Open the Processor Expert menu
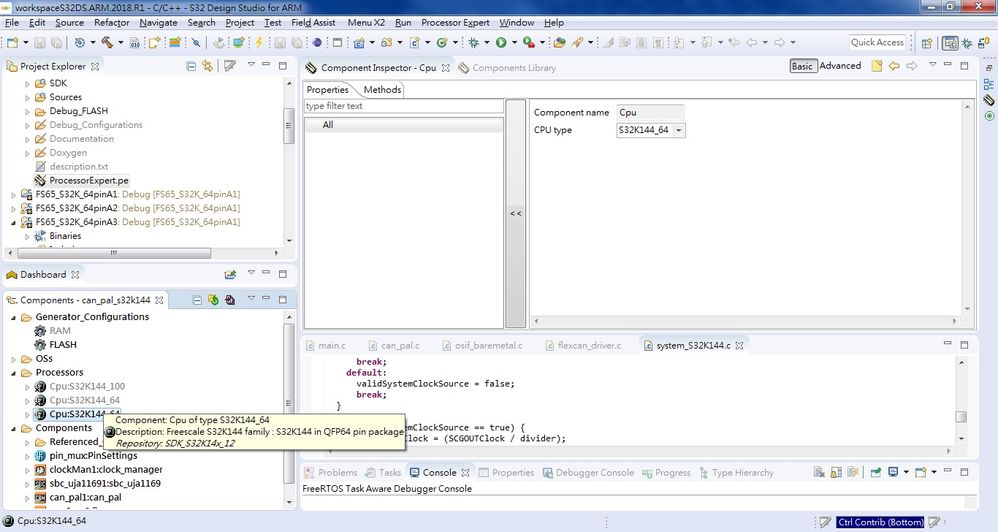This screenshot has height=532, width=998. coord(455,22)
